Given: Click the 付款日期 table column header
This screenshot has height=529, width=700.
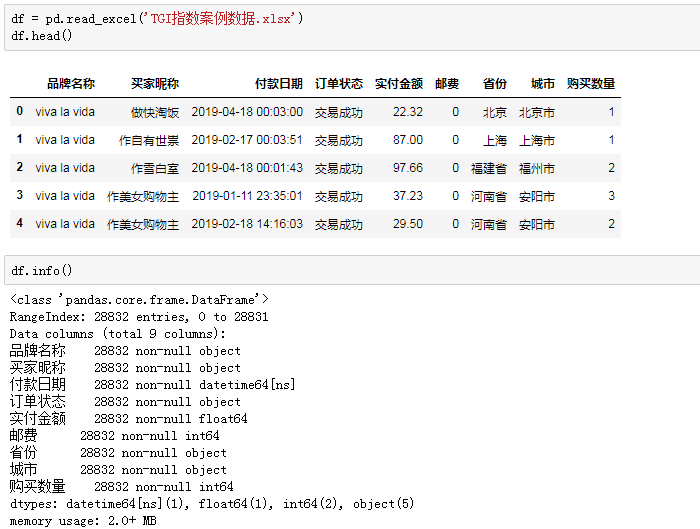Looking at the screenshot, I should point(278,84).
